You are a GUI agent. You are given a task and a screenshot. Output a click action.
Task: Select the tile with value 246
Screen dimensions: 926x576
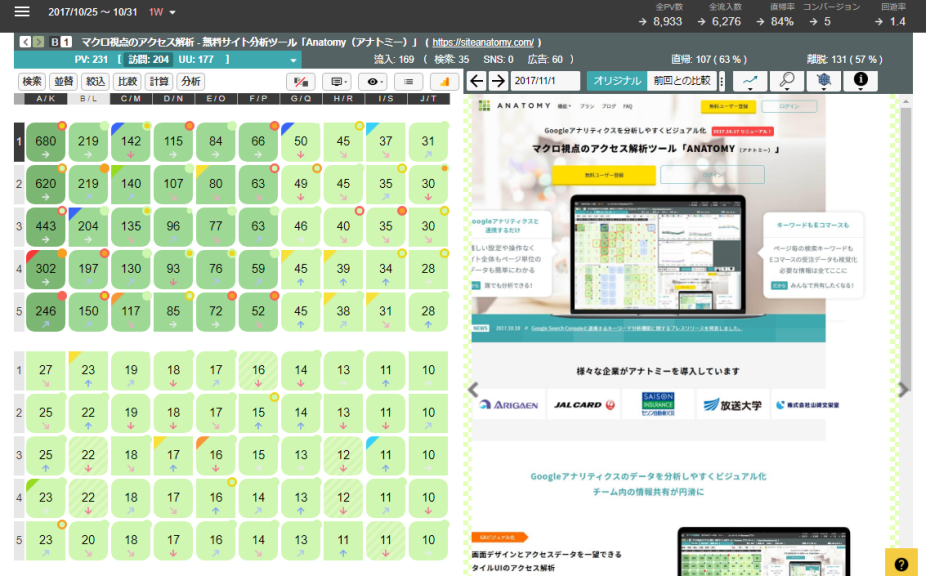tap(45, 313)
